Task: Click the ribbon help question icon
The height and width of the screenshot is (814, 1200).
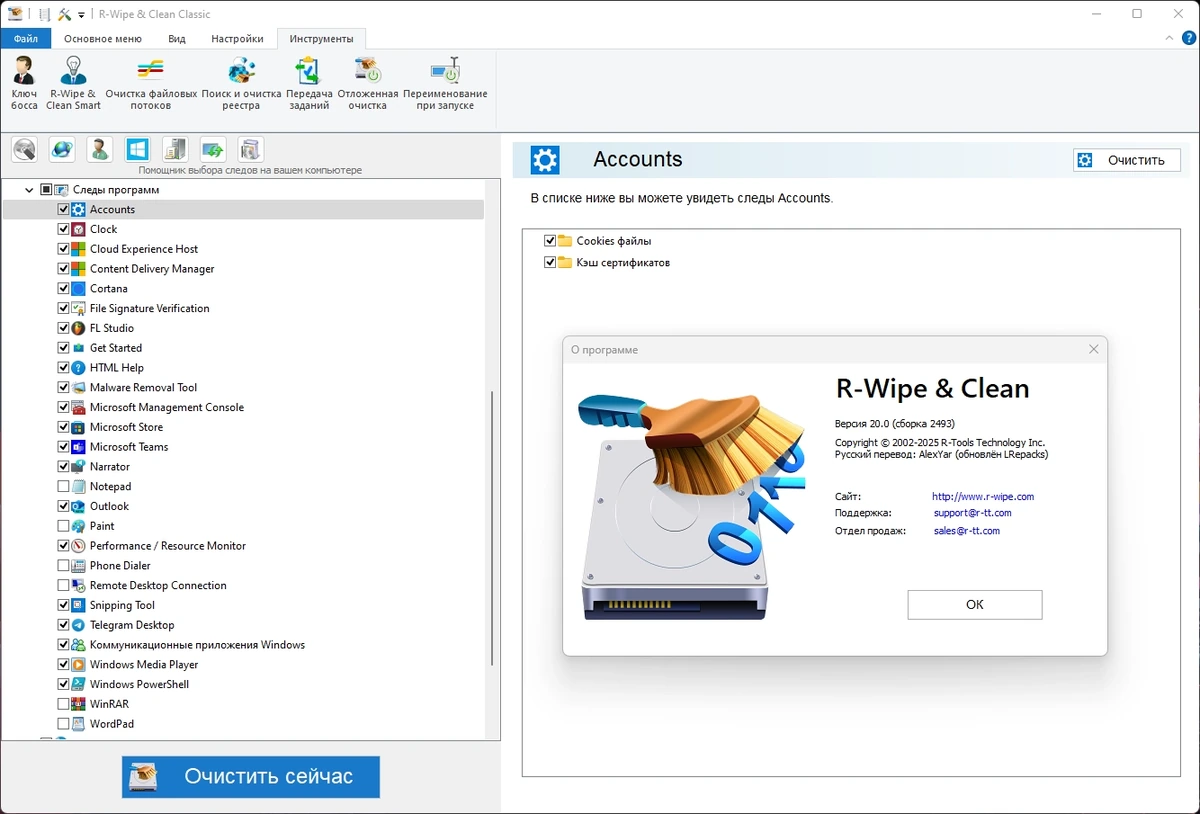Action: tap(1187, 38)
